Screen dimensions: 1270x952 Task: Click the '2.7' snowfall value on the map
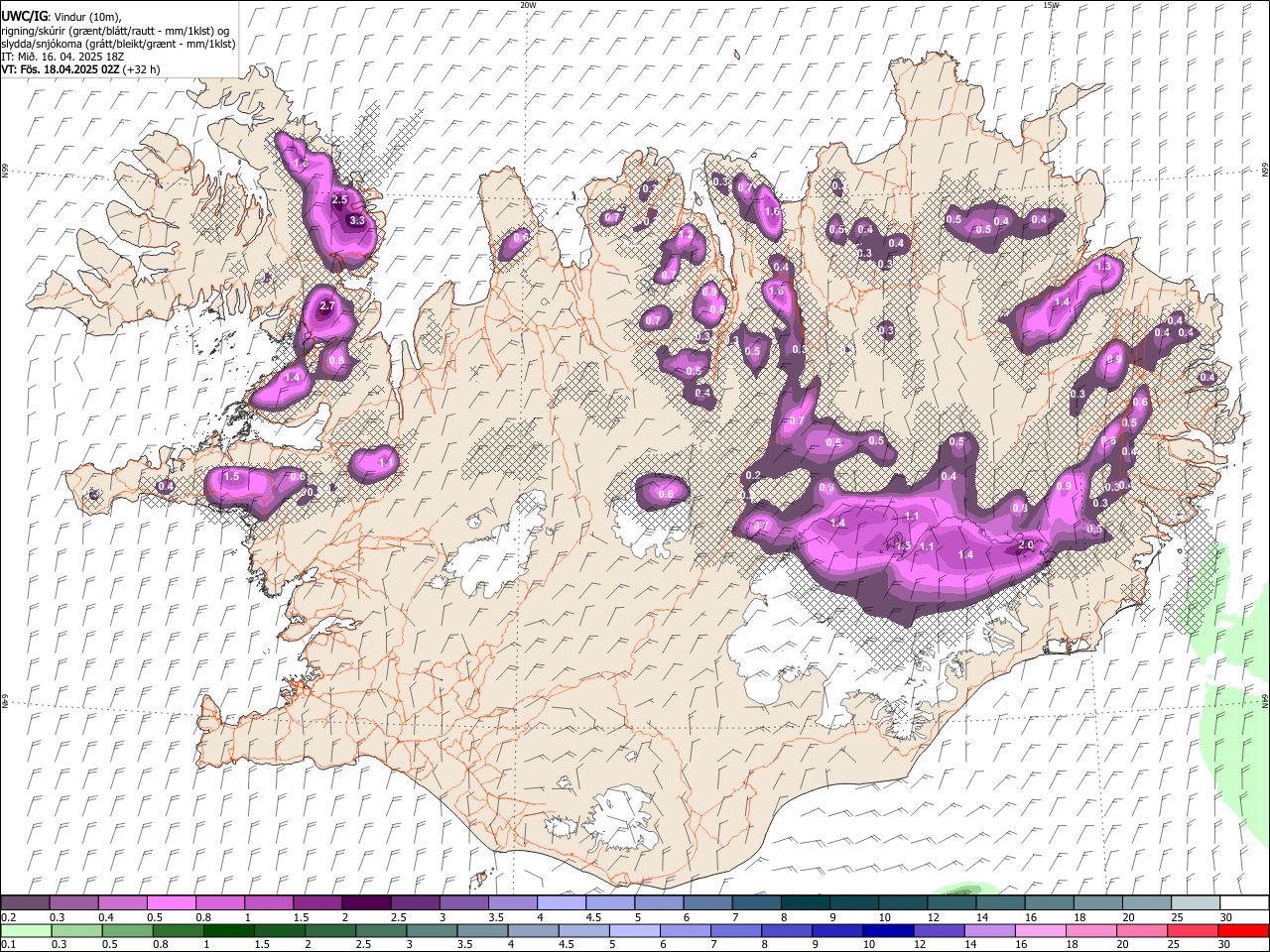point(327,306)
